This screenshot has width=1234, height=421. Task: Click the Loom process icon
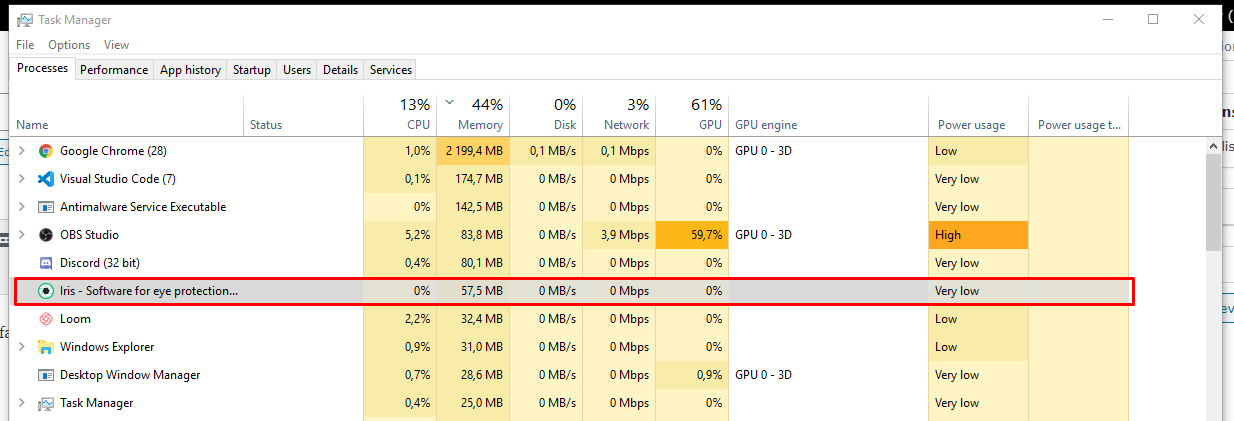pos(45,319)
